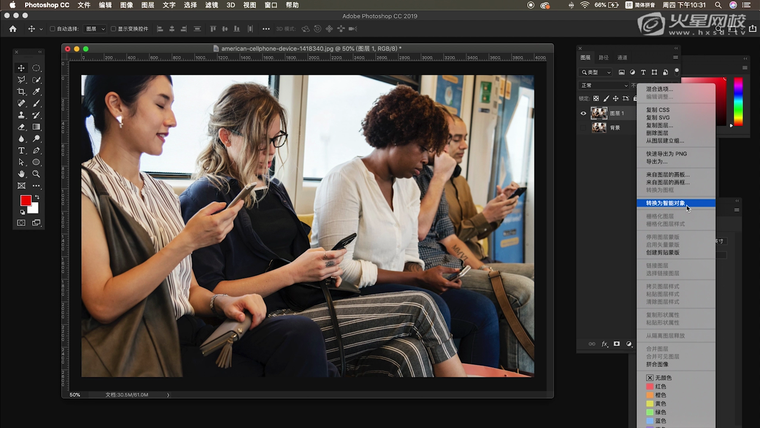Screen dimensions: 760x428
Task: Click the Home icon in options bar
Action: (13, 29)
